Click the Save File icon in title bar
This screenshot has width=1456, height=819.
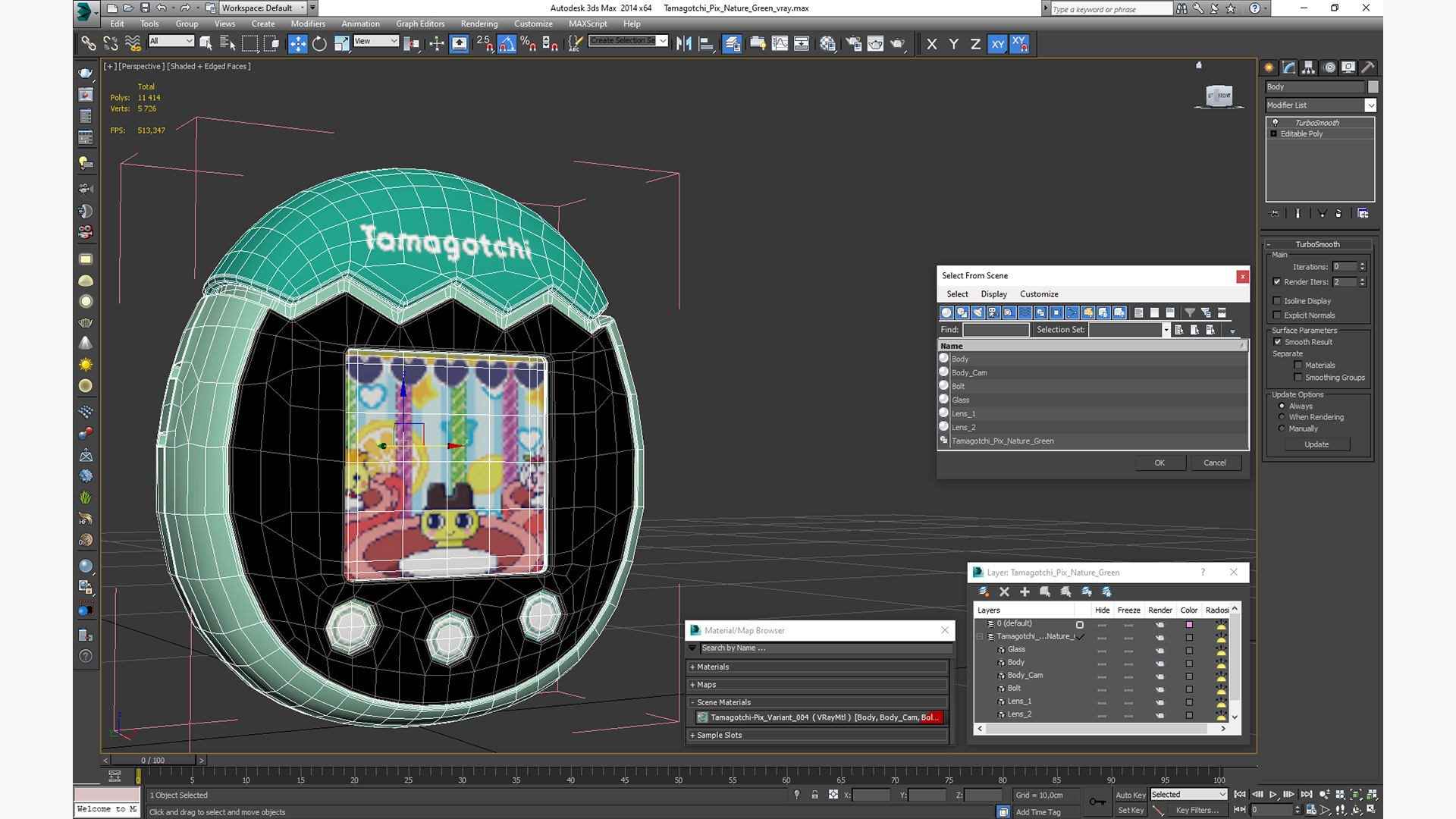tap(144, 8)
